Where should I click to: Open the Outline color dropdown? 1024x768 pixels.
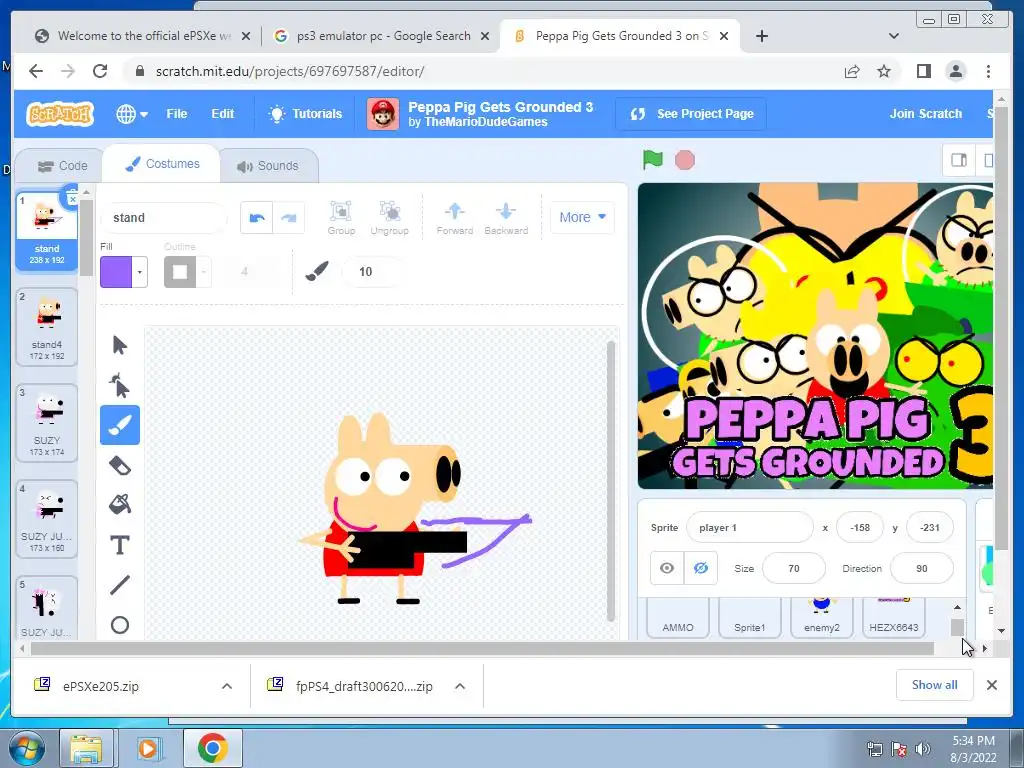(x=204, y=272)
